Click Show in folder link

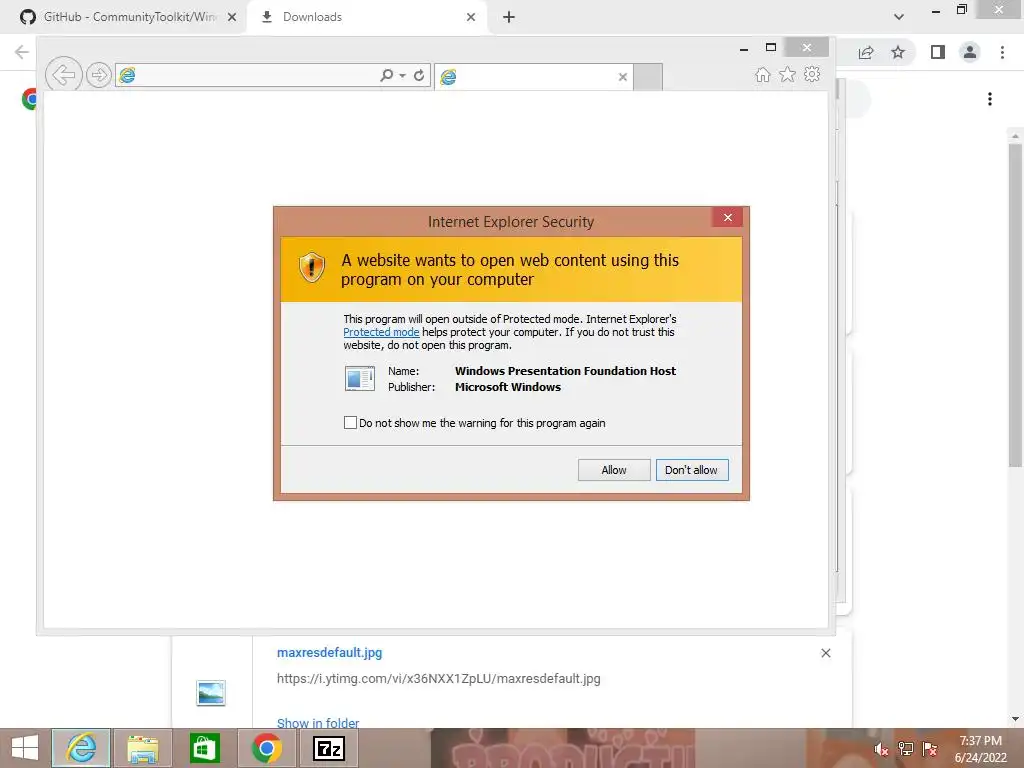click(318, 722)
